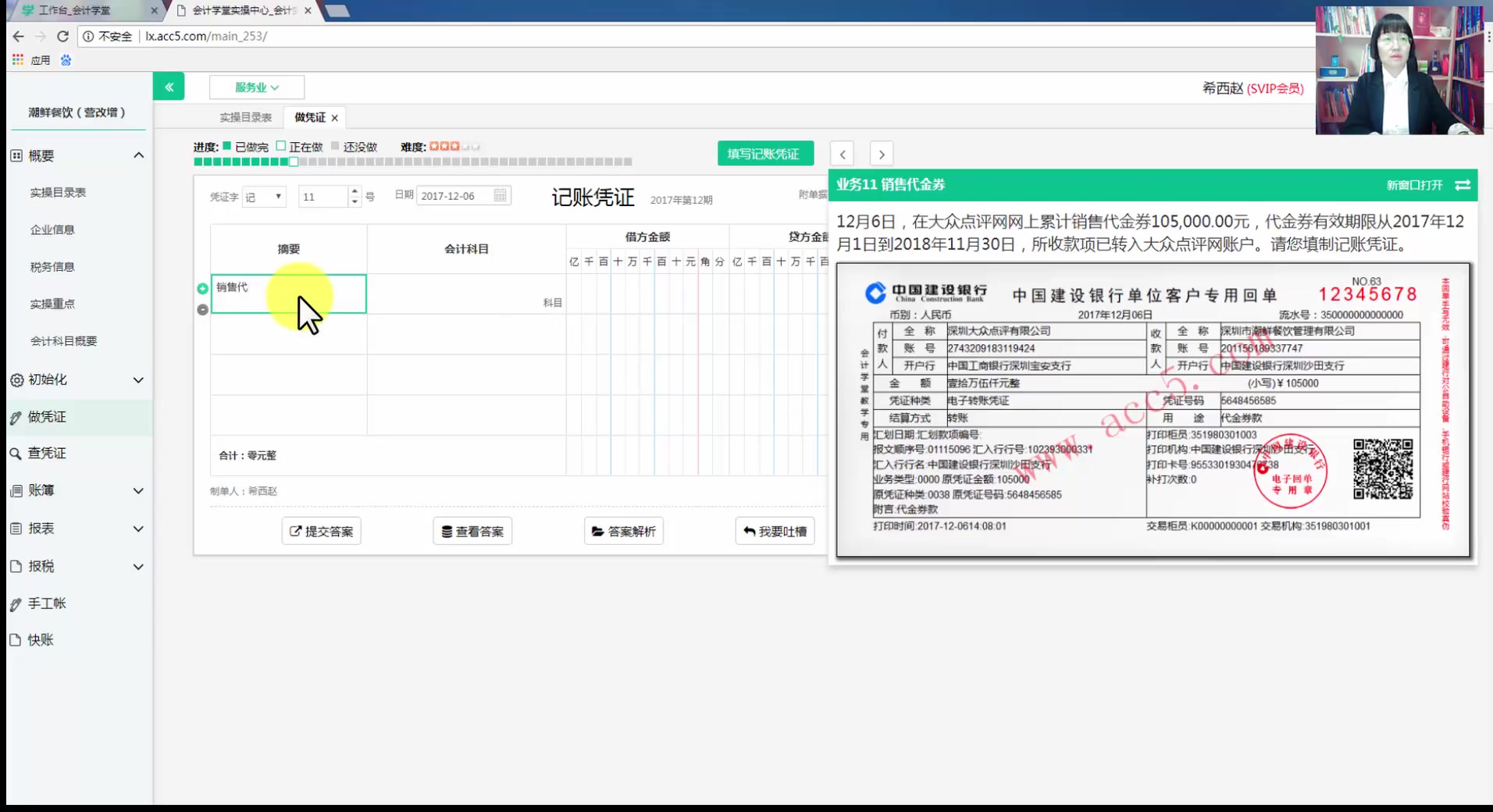This screenshot has width=1493, height=812.
Task: Collapse the 概要 section chevron
Action: point(138,155)
